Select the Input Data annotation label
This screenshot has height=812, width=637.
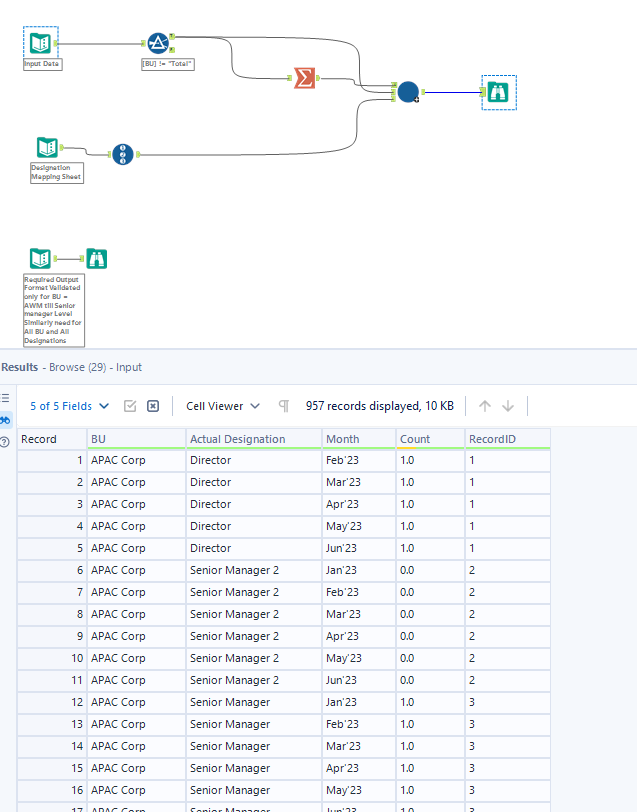point(42,64)
